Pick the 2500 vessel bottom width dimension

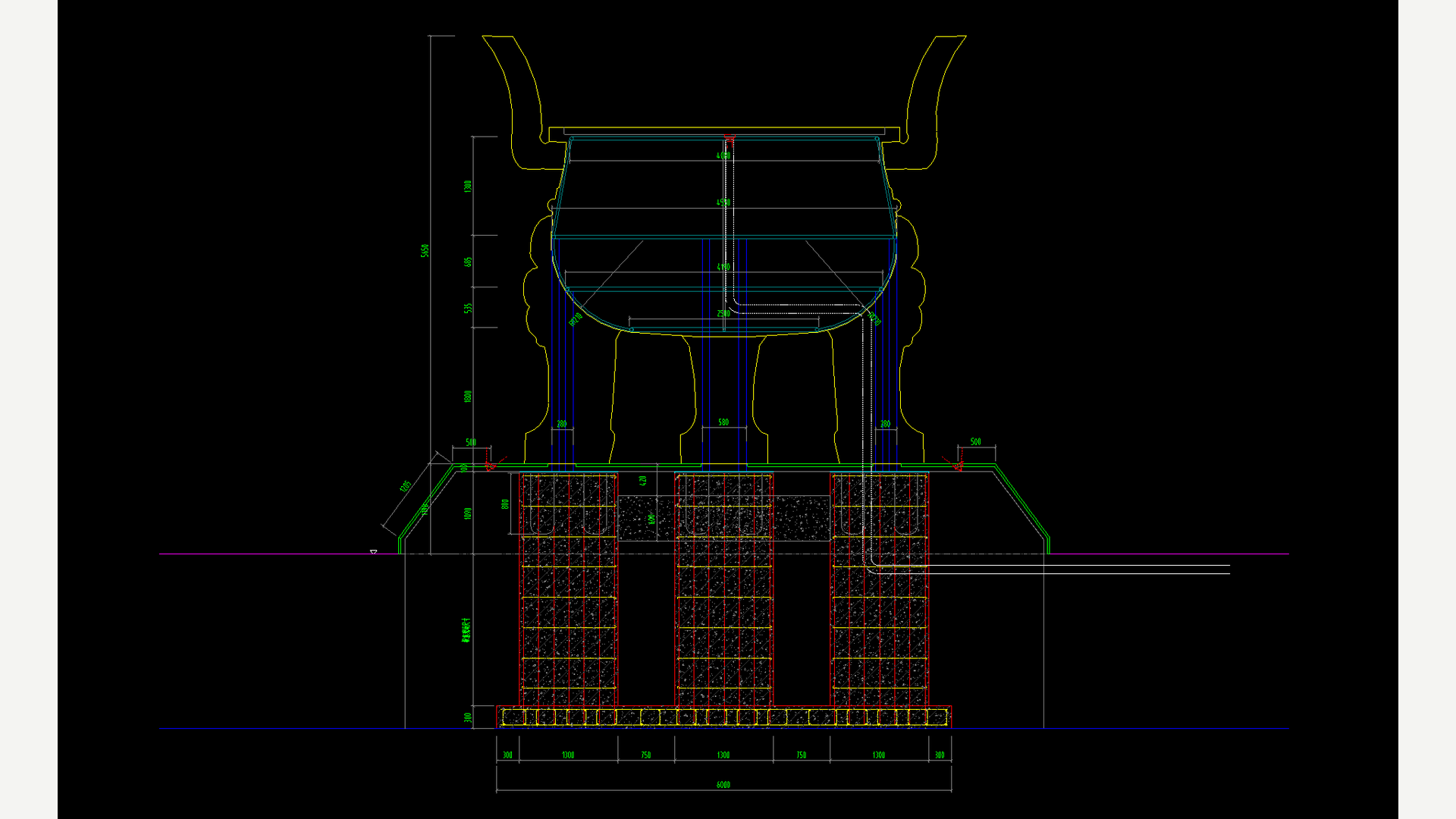[x=723, y=313]
